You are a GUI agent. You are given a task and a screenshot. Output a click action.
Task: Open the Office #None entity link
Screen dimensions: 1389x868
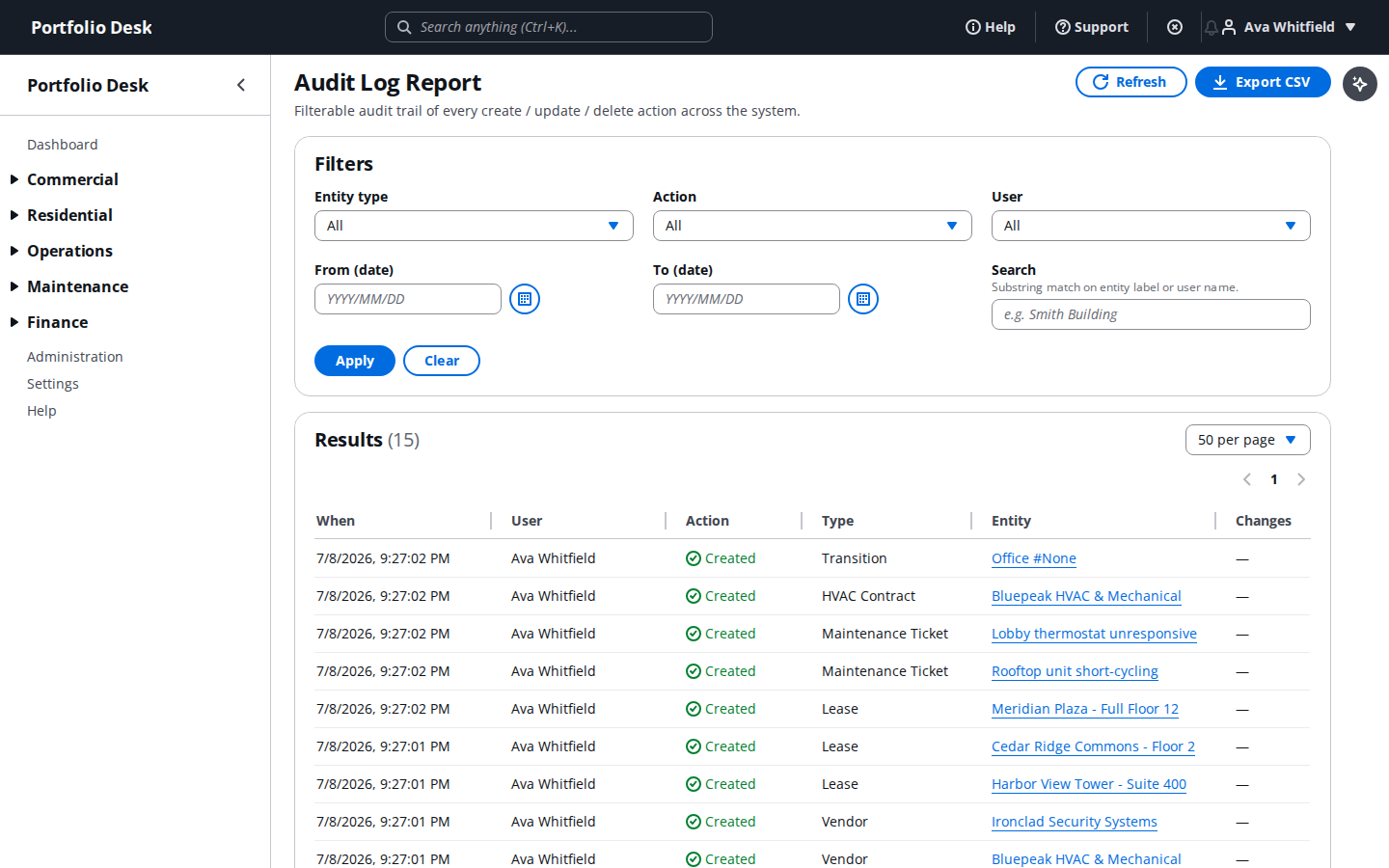[x=1033, y=558]
